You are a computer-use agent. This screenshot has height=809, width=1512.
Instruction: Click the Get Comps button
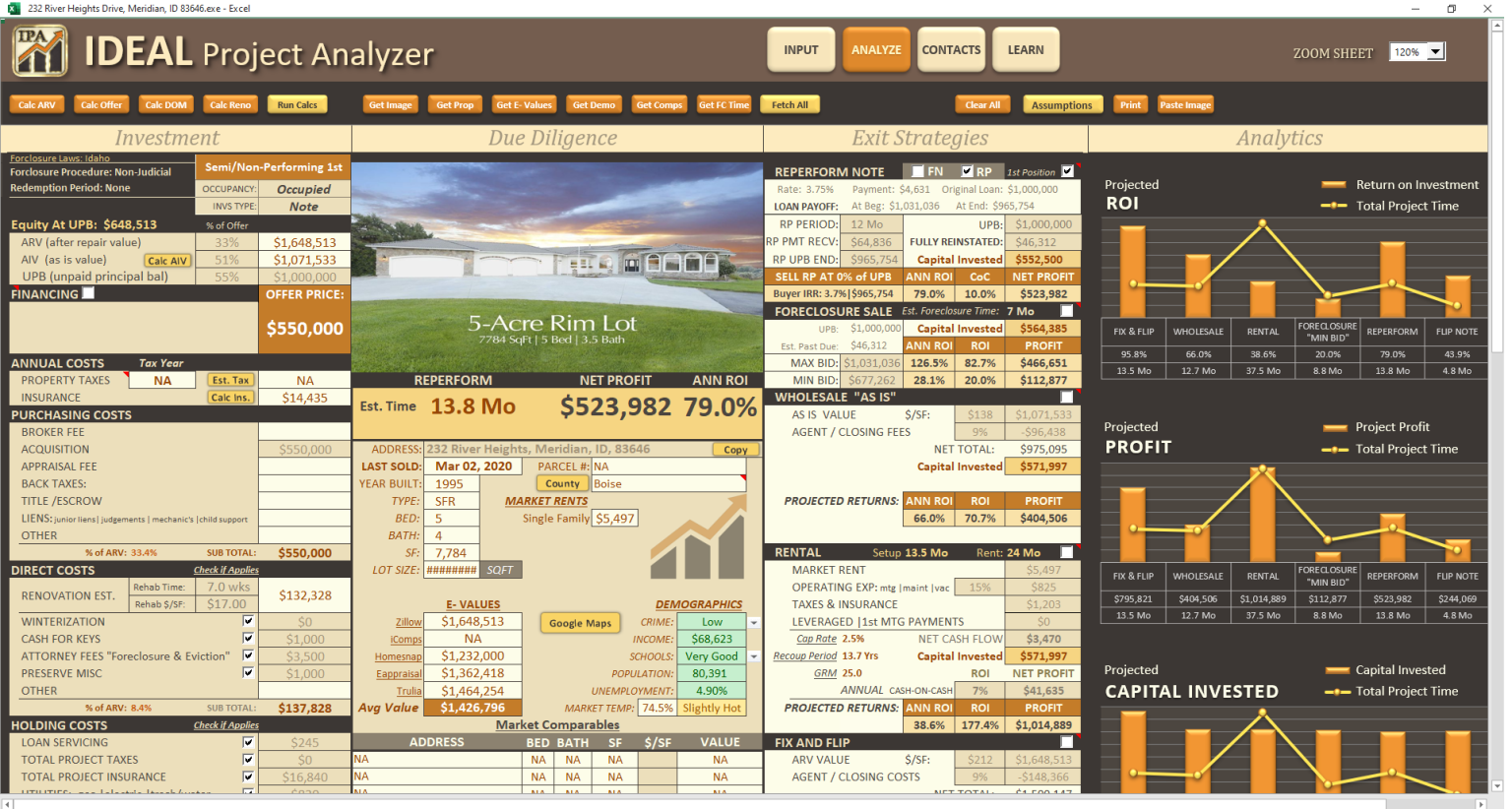point(659,105)
